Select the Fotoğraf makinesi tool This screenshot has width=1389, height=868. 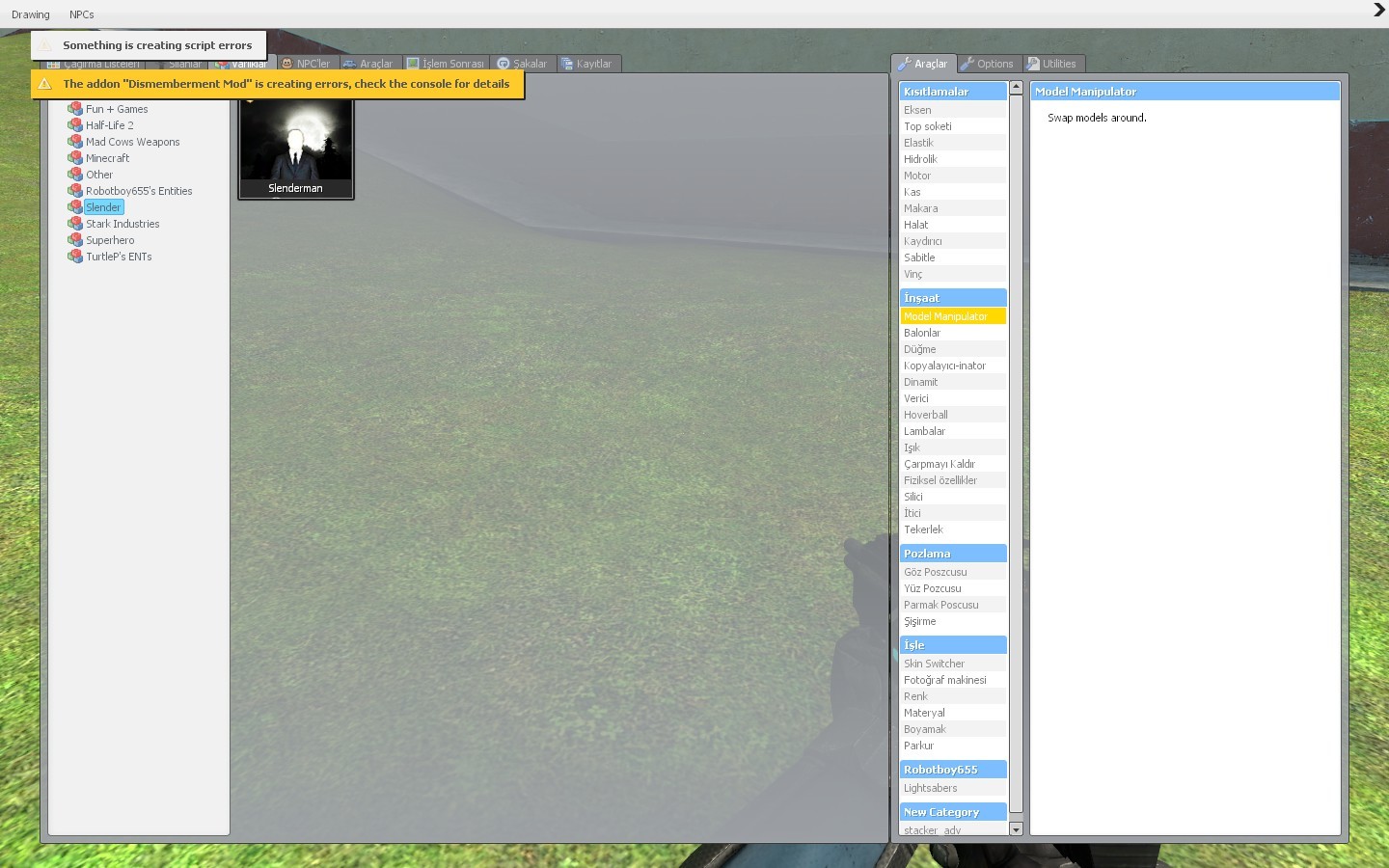(953, 680)
